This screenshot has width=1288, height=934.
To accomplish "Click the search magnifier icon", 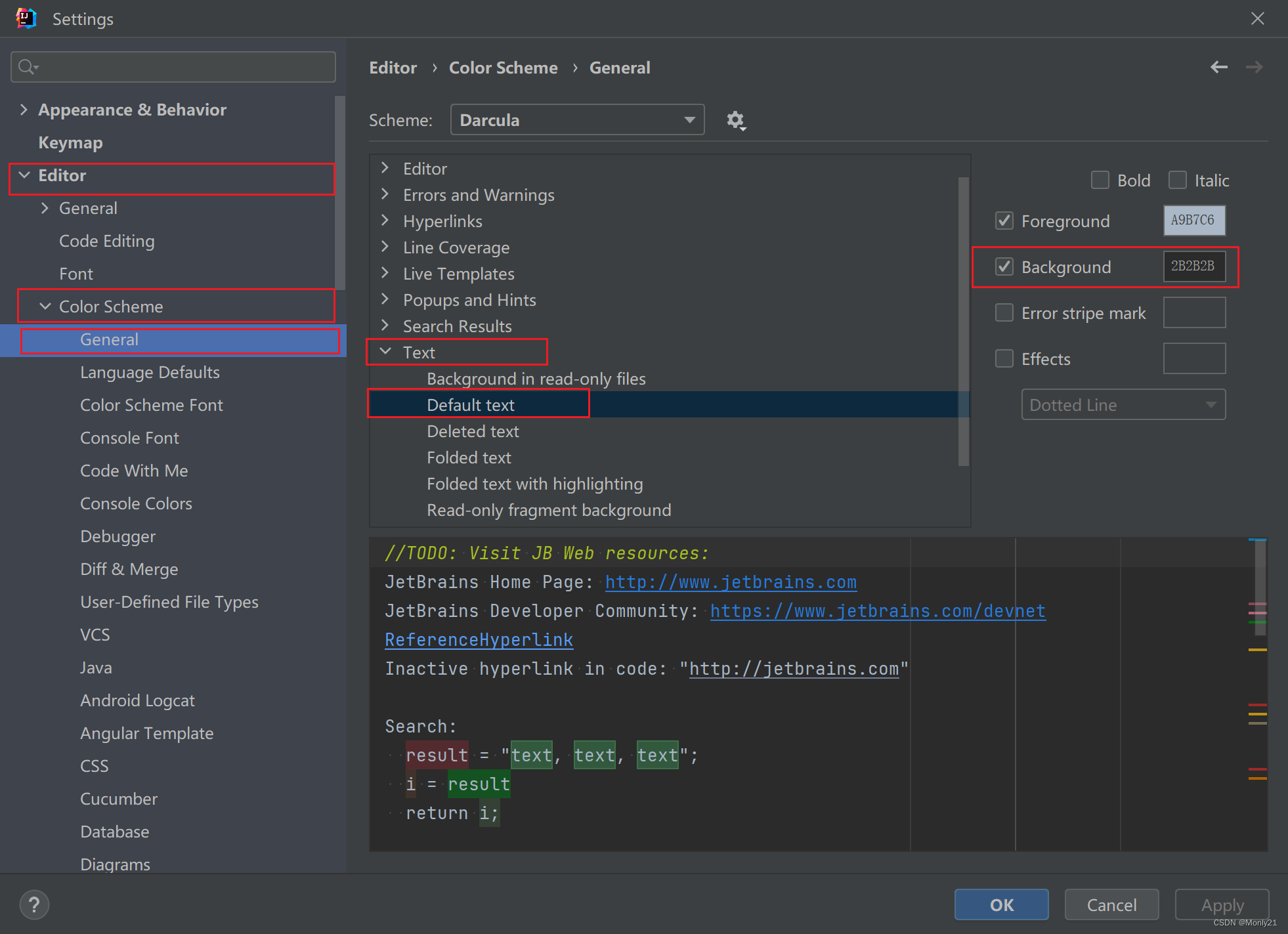I will 28,67.
